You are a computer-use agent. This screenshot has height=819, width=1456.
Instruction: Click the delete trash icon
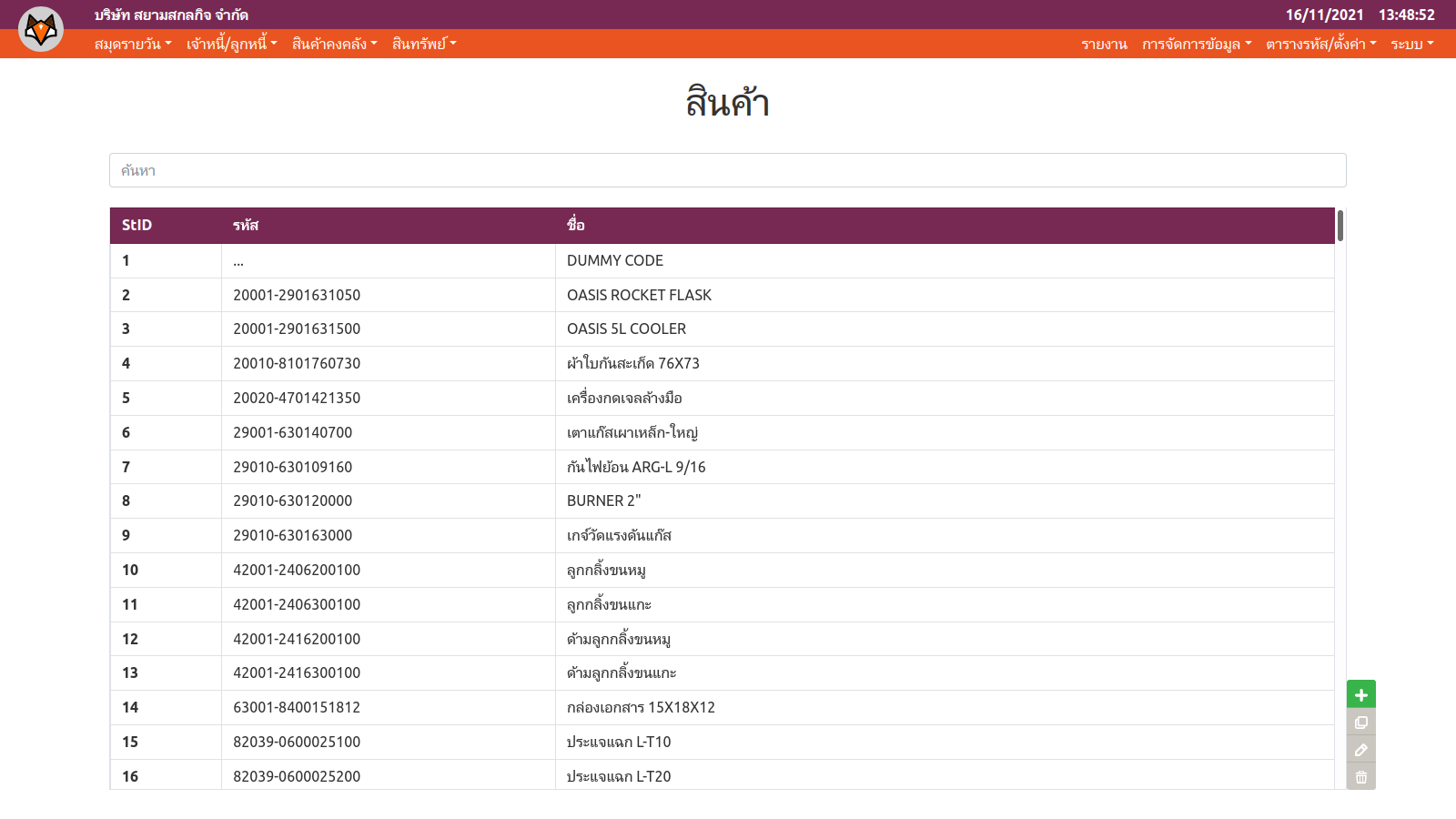(x=1361, y=777)
